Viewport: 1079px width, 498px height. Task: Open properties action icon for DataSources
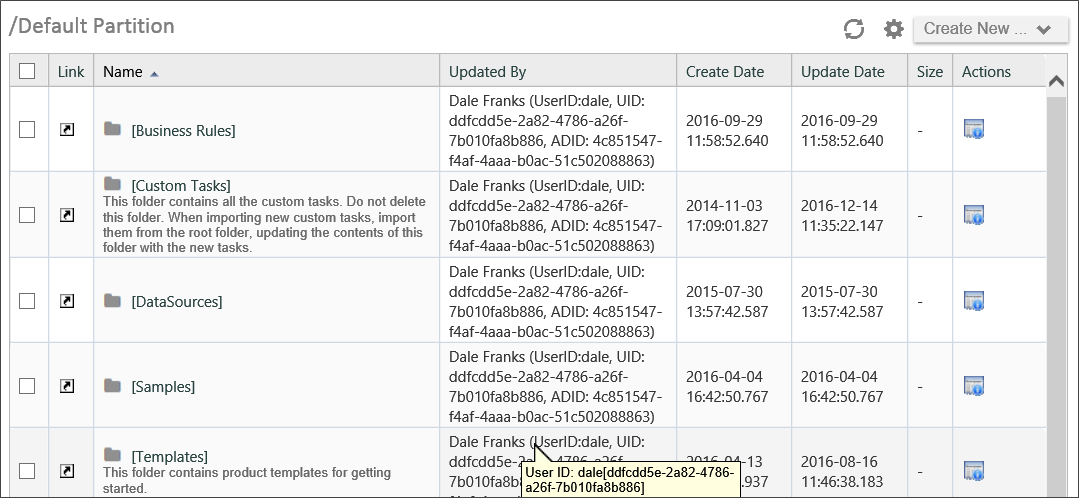pos(974,301)
